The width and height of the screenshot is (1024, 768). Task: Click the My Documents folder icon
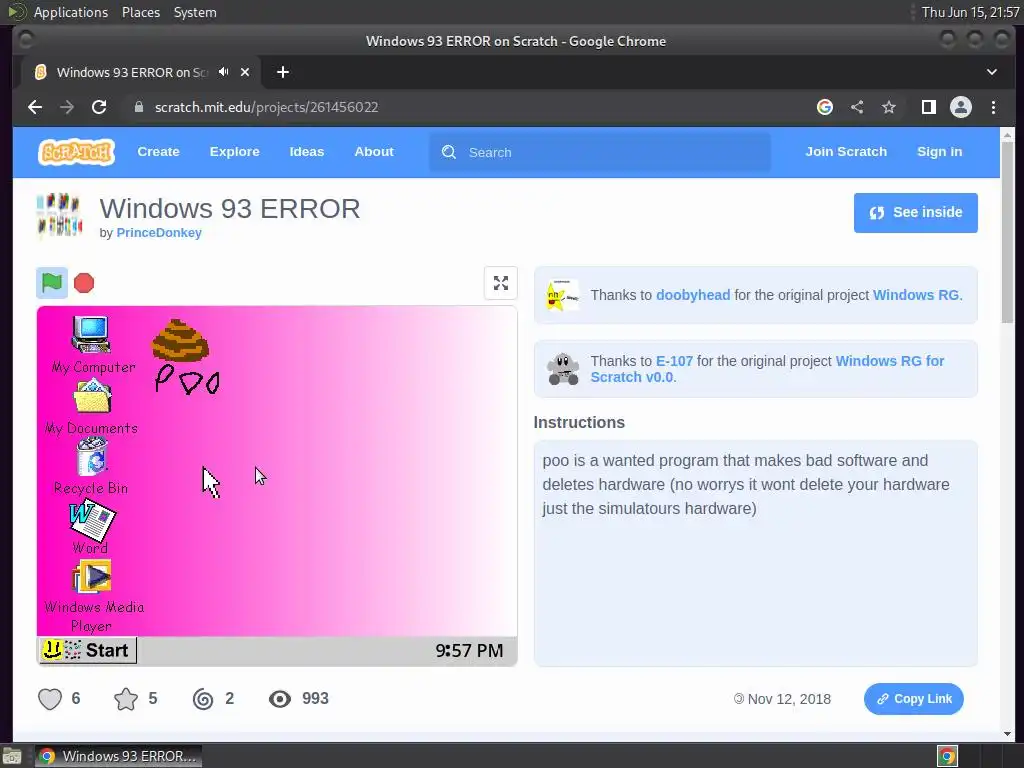92,396
